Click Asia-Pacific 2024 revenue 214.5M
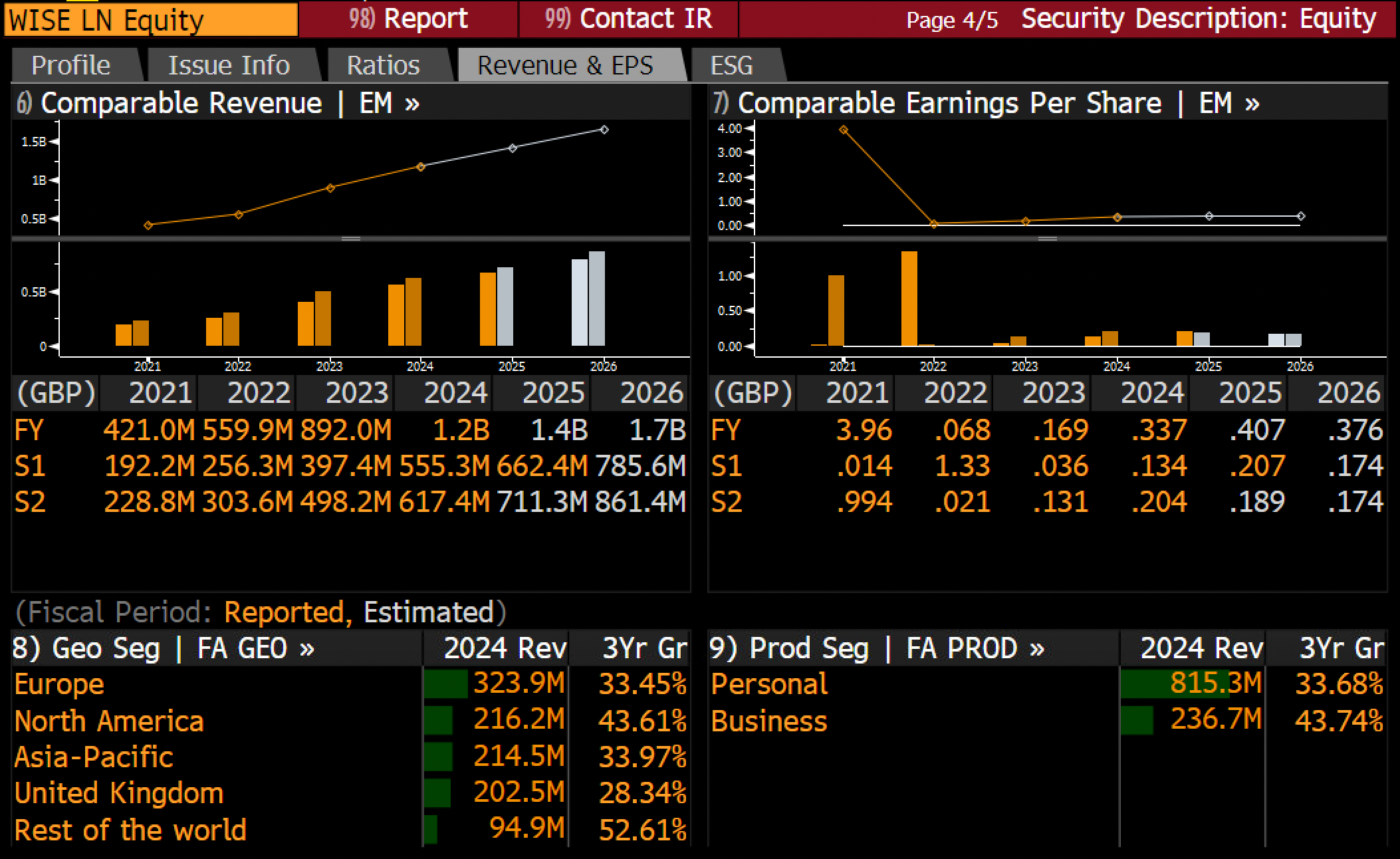 click(519, 757)
